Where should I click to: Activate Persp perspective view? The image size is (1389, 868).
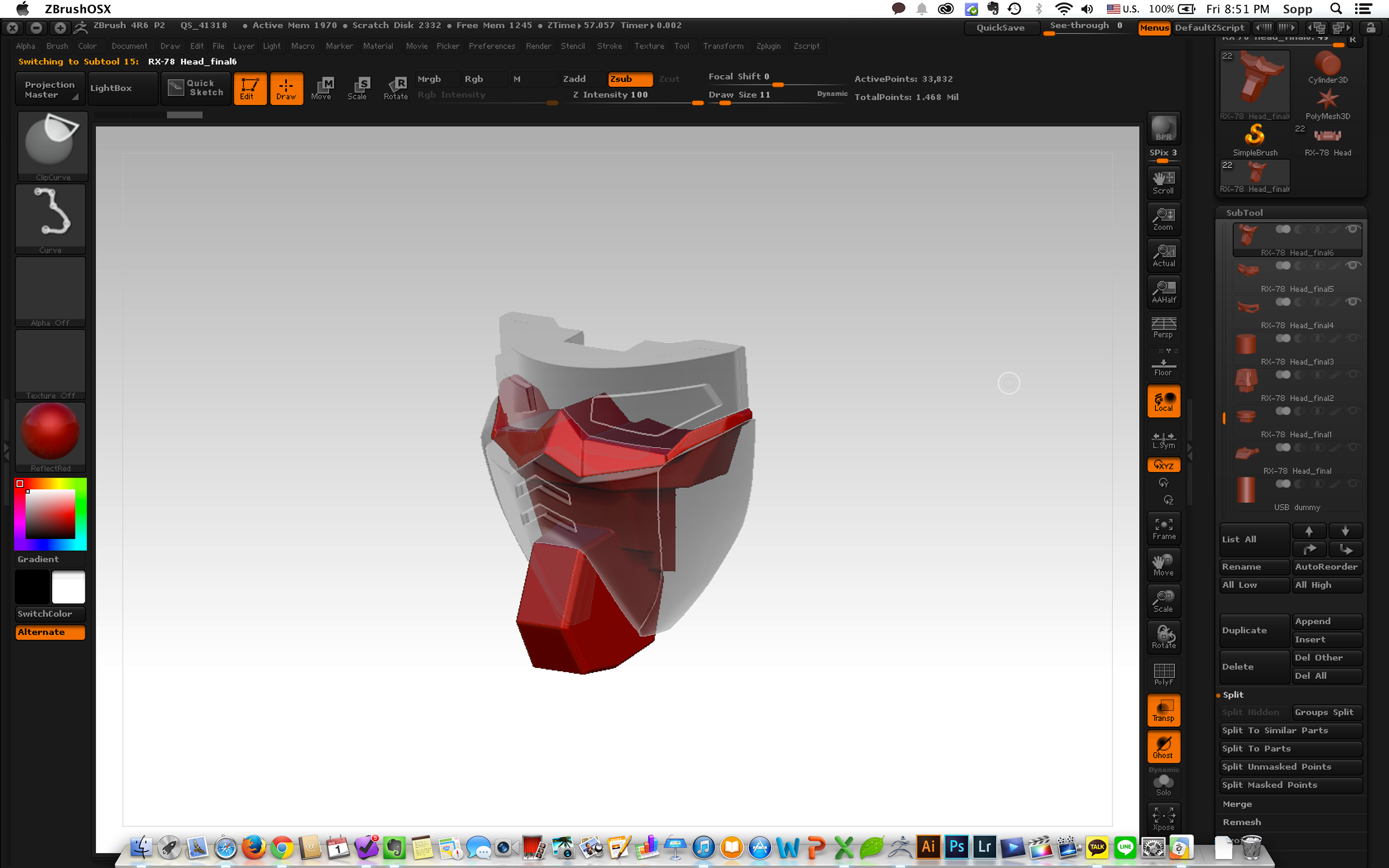point(1163,327)
